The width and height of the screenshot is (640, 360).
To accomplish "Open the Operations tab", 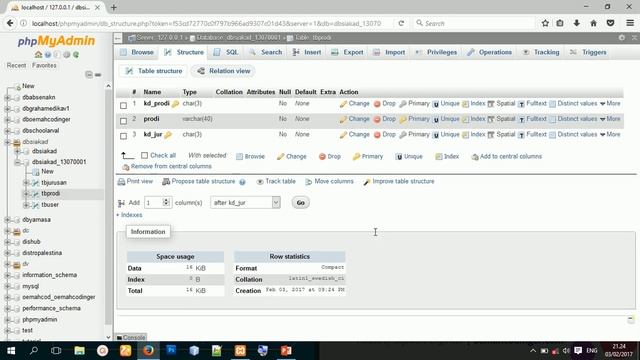I will (490, 52).
